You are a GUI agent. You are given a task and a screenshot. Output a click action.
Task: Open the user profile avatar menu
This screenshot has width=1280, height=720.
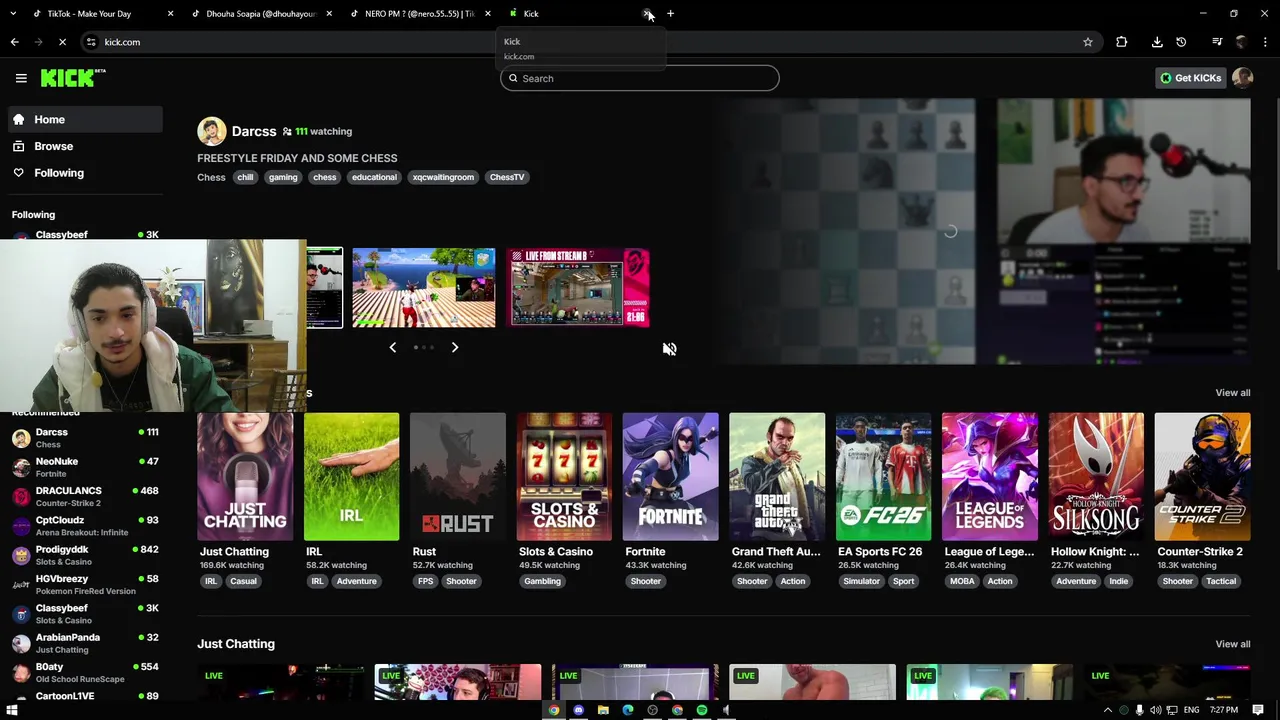[x=1243, y=78]
